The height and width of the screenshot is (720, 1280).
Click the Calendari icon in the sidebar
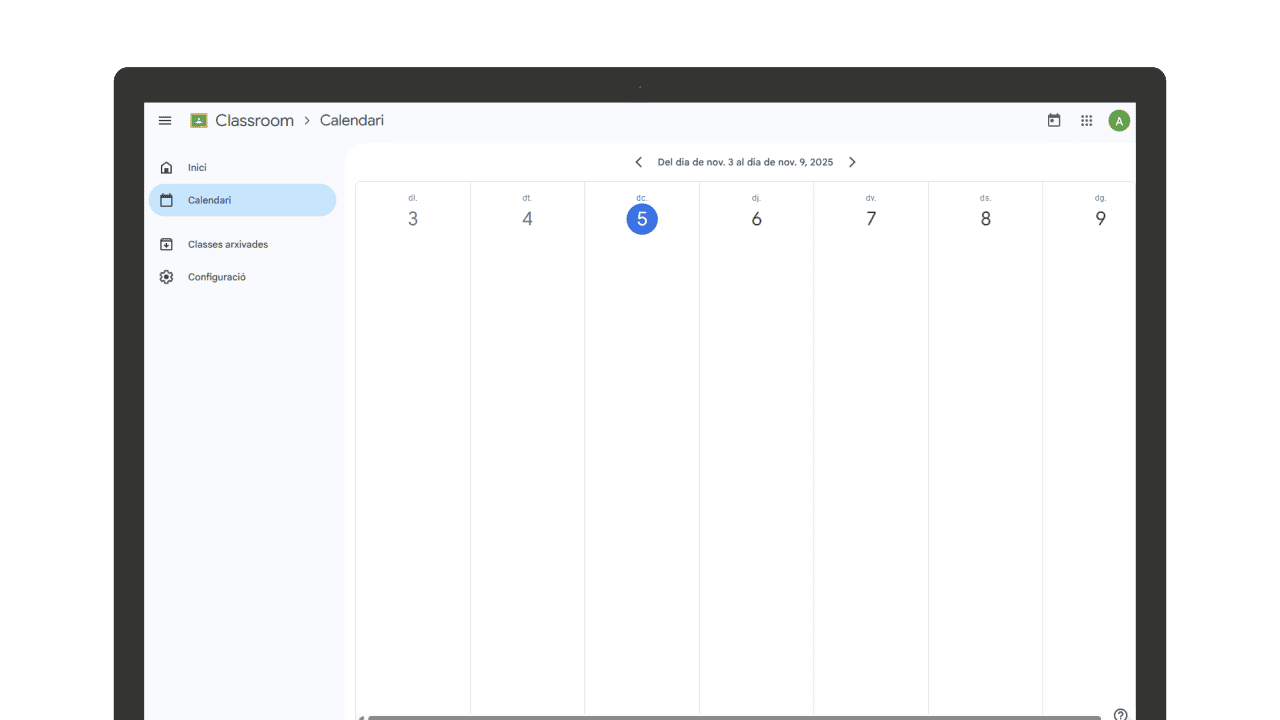click(166, 200)
